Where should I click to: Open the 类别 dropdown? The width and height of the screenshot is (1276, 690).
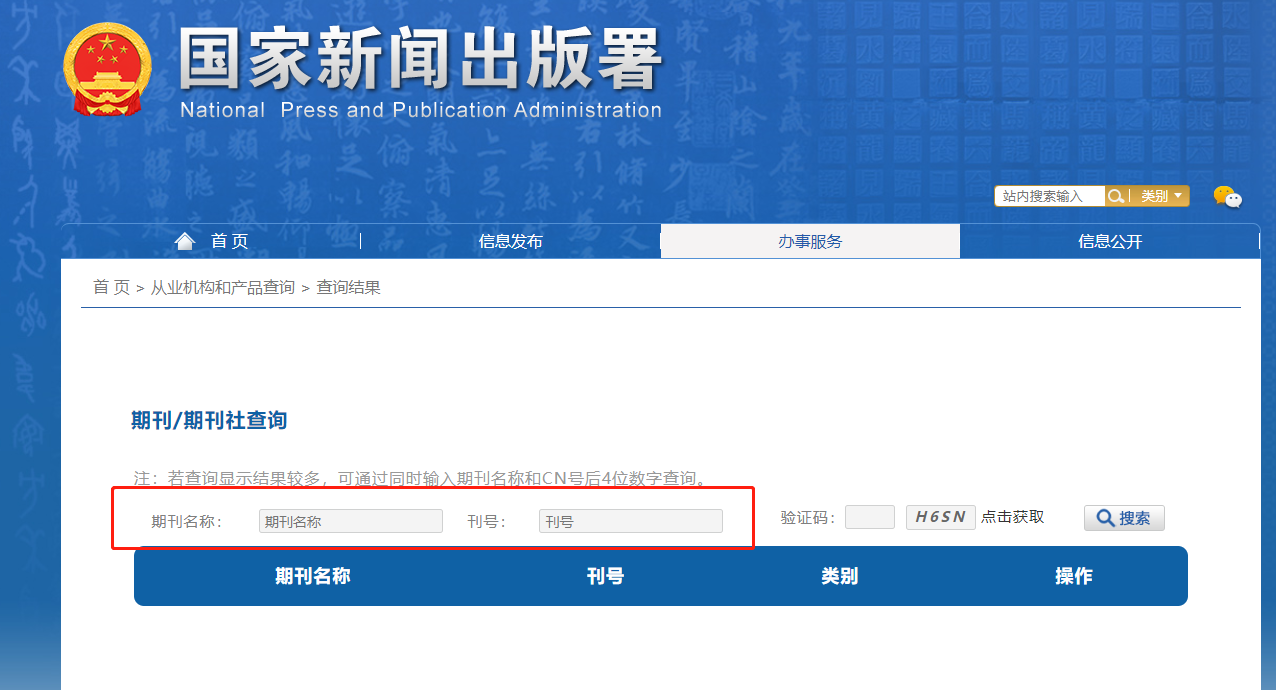pos(1161,196)
